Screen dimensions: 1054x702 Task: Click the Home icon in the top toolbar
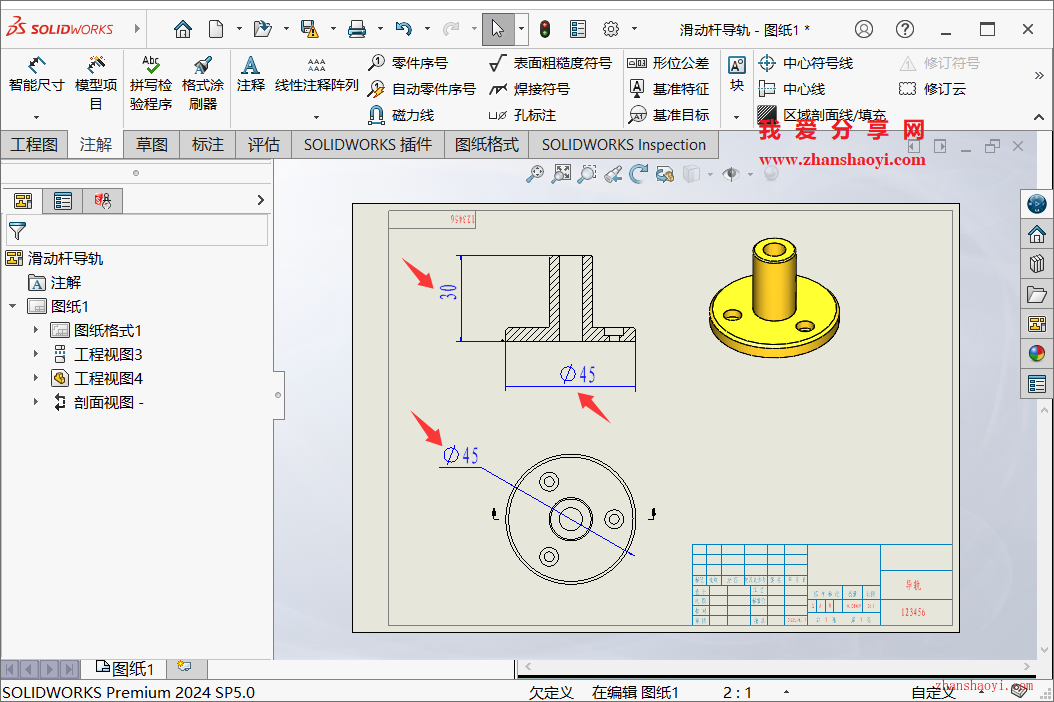(182, 29)
